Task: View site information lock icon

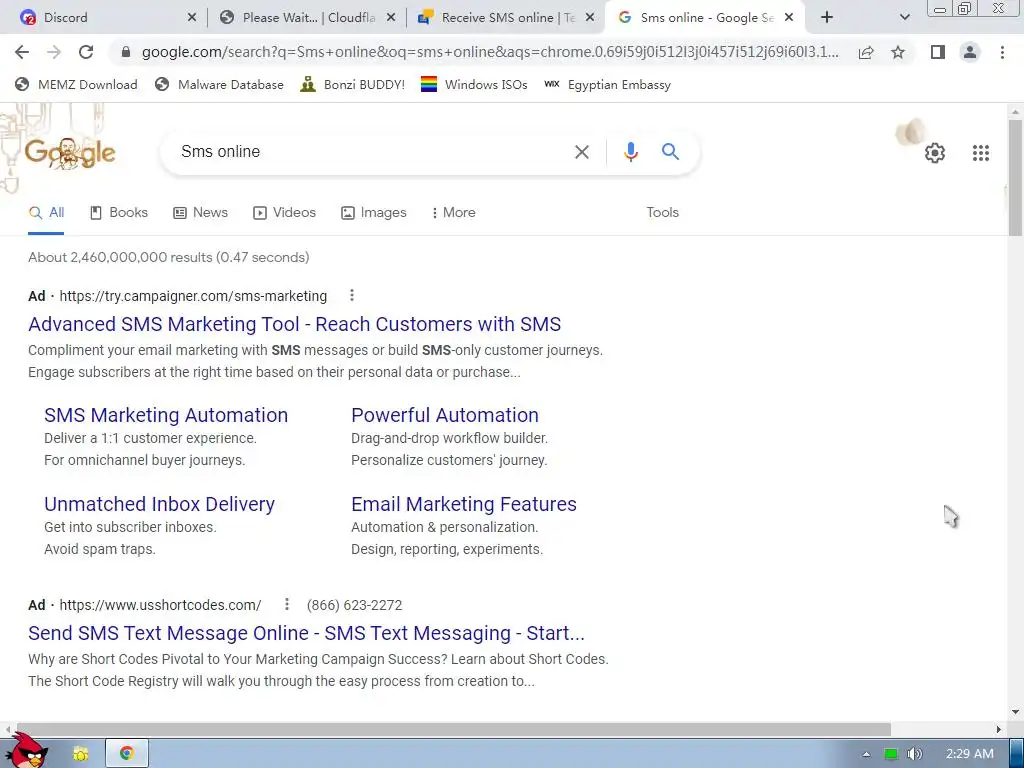Action: pos(126,52)
